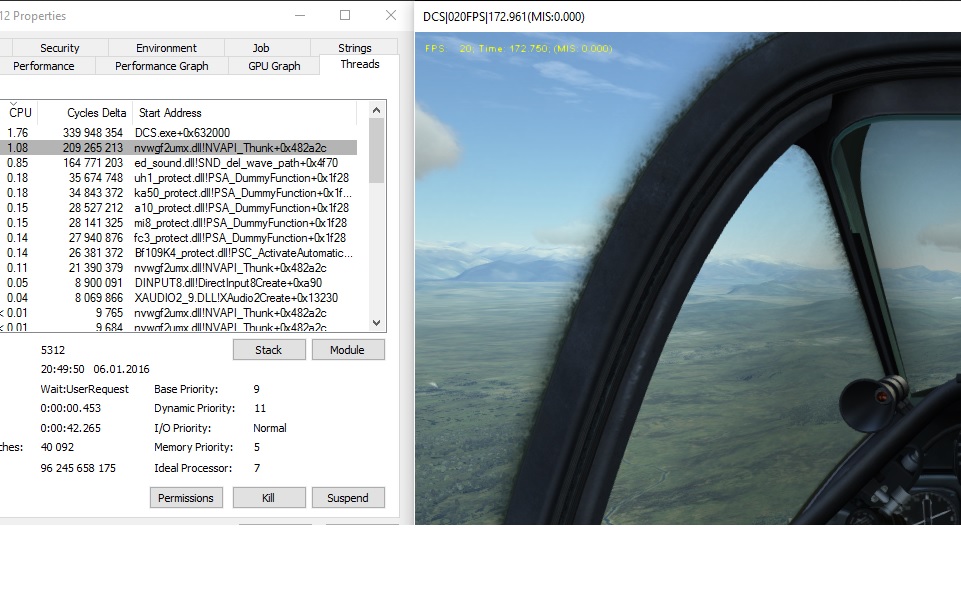Sort by Cycles Delta column header
Viewport: 961px width, 591px height.
click(x=85, y=113)
